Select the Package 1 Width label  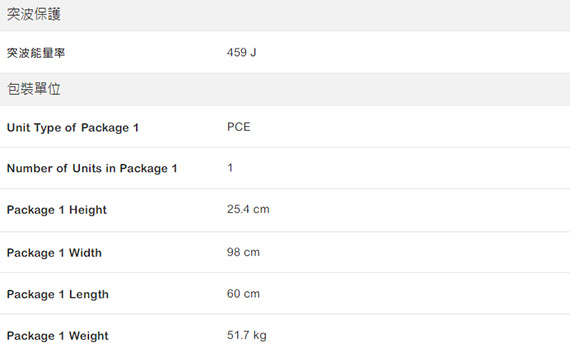pos(54,253)
